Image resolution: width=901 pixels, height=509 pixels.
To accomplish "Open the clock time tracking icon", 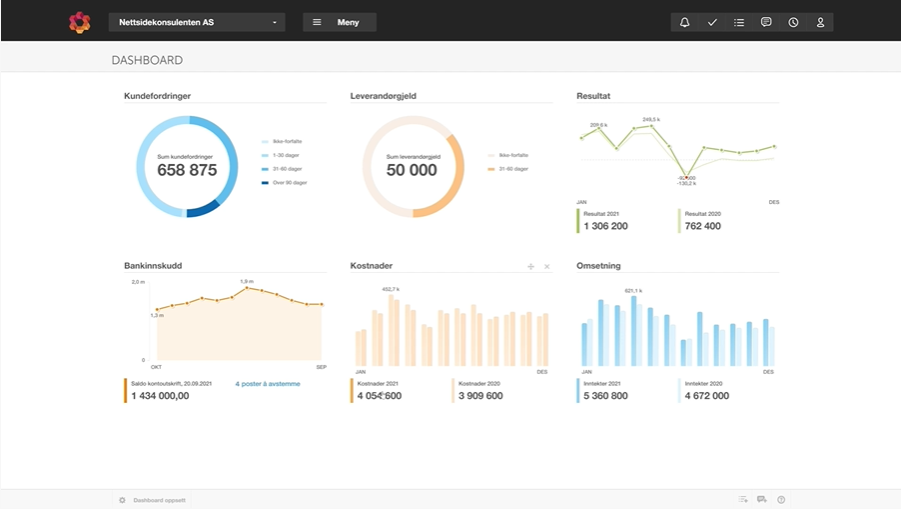I will point(793,22).
